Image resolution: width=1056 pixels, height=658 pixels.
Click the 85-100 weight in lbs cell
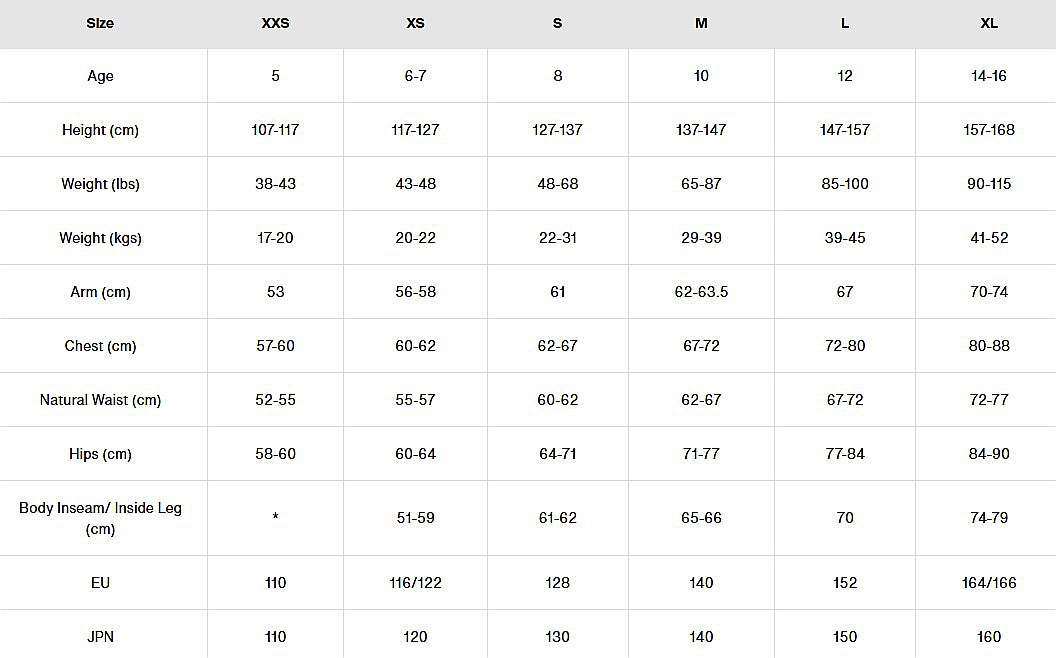[x=845, y=184]
